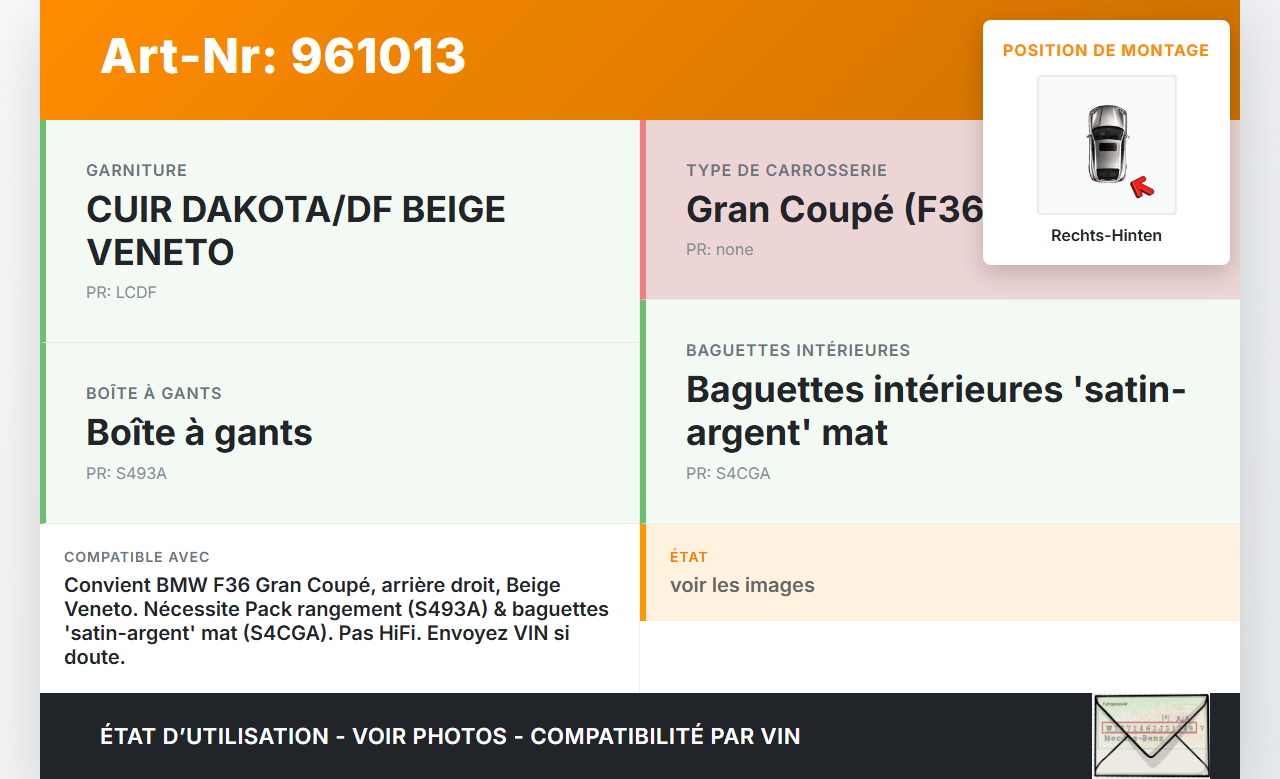Click the État label

click(688, 557)
